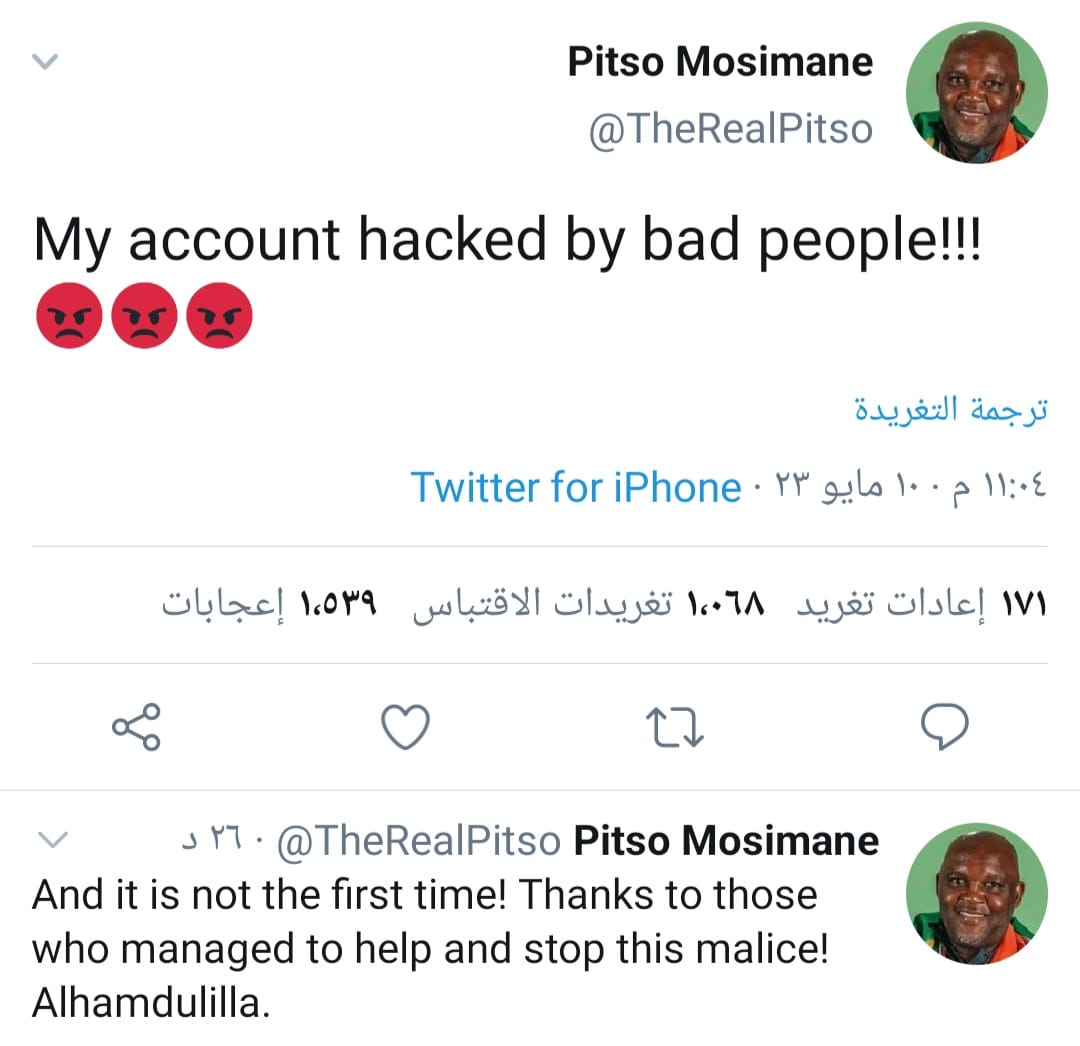Open the reply tweet's profile avatar
The image size is (1080, 1046).
(976, 894)
